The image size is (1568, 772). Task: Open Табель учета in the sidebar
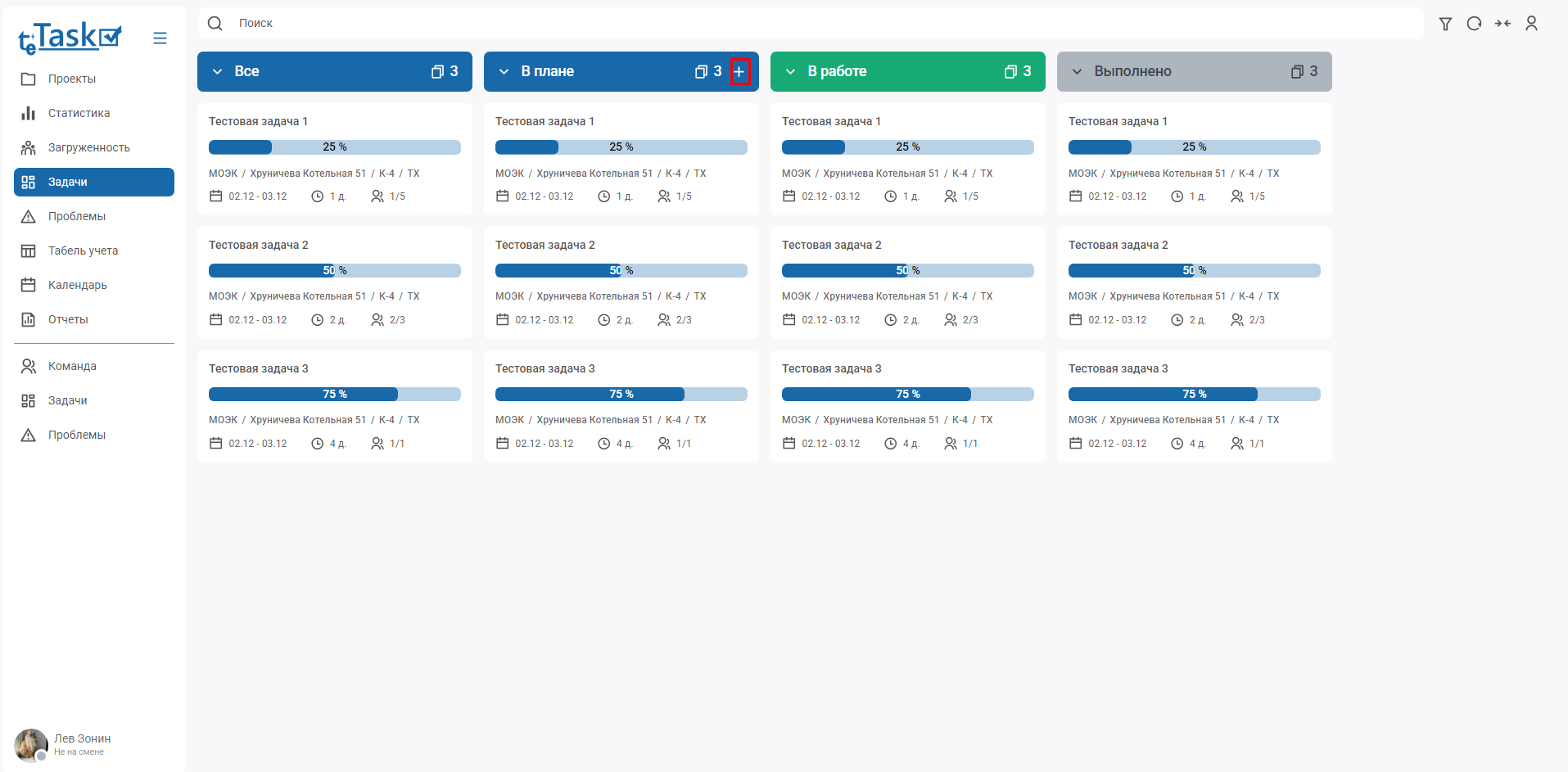83,251
